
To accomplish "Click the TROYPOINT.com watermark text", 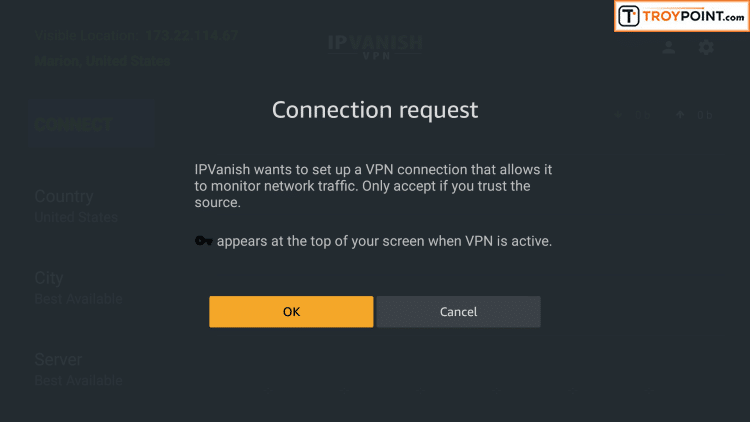I will coord(694,16).
